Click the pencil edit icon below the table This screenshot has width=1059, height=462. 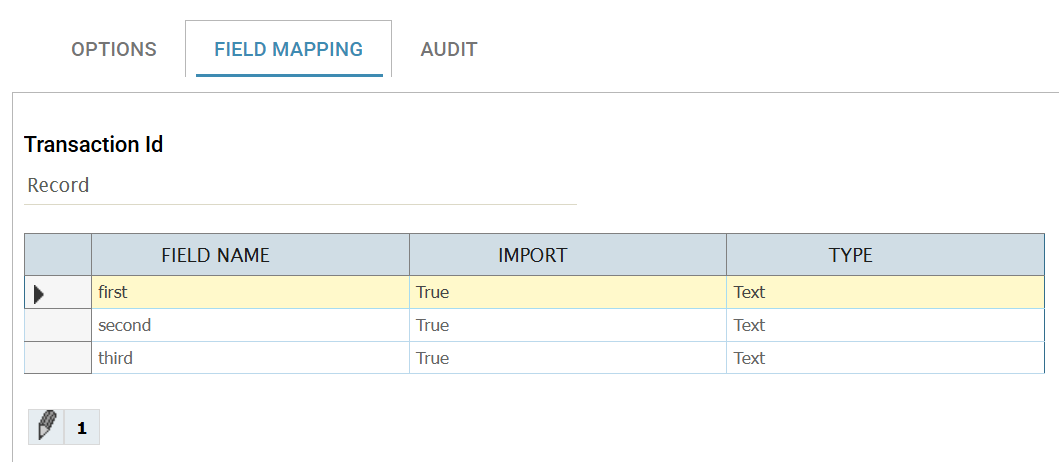(x=46, y=427)
